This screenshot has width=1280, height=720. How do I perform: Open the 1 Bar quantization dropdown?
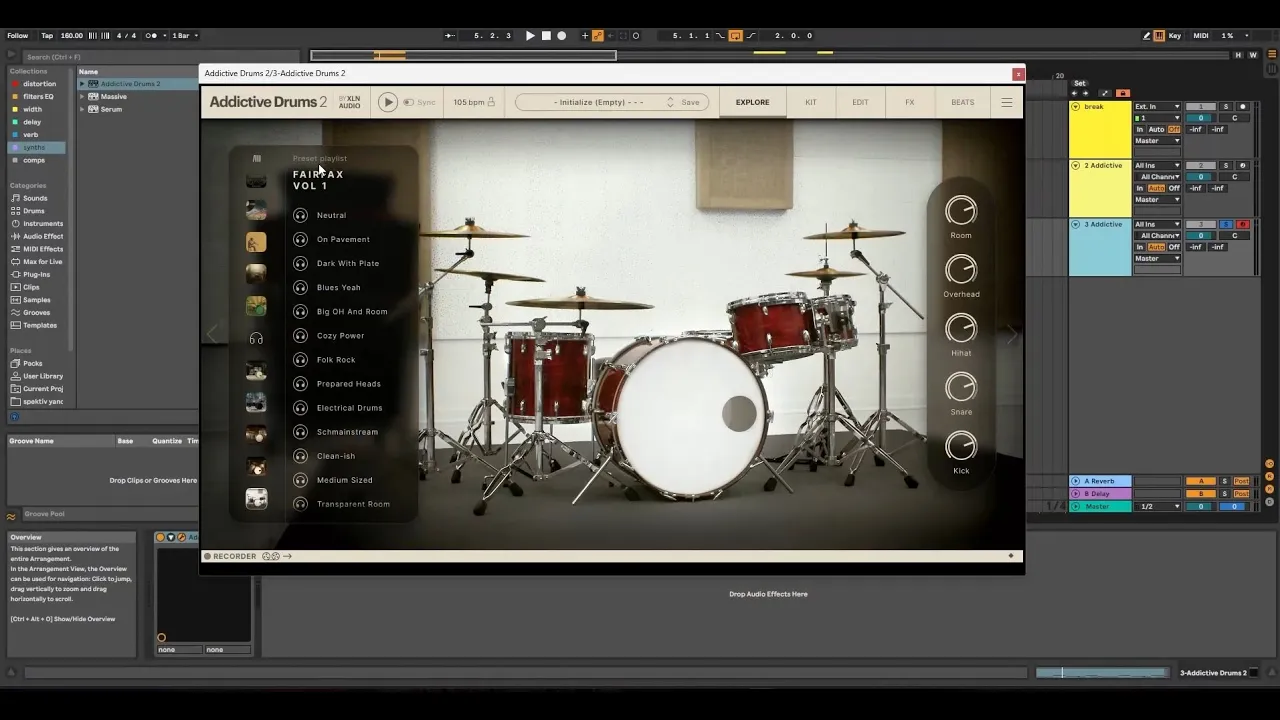(184, 36)
